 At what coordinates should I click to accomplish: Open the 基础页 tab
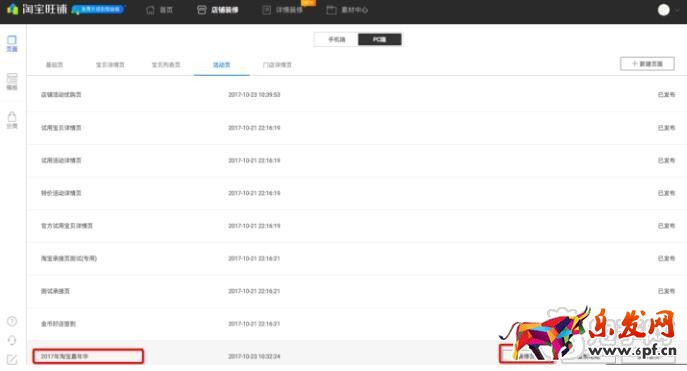pyautogui.click(x=54, y=65)
